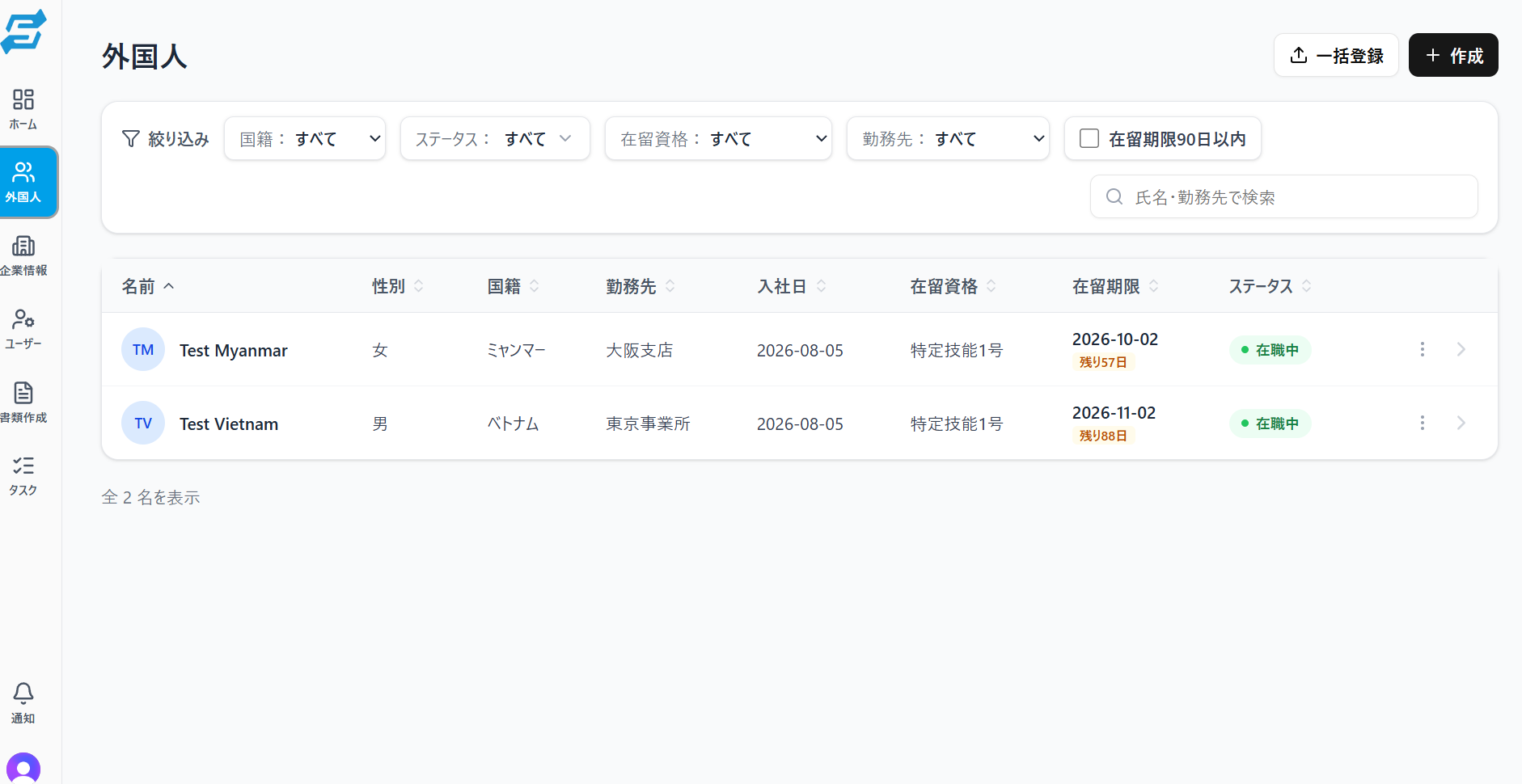This screenshot has width=1522, height=784.
Task: Click the 一括登録 button
Action: click(x=1336, y=55)
